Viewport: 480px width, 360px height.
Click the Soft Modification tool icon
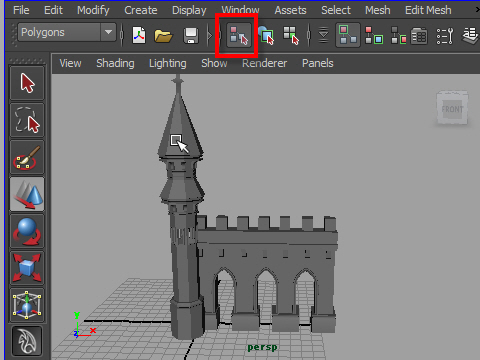point(27,341)
